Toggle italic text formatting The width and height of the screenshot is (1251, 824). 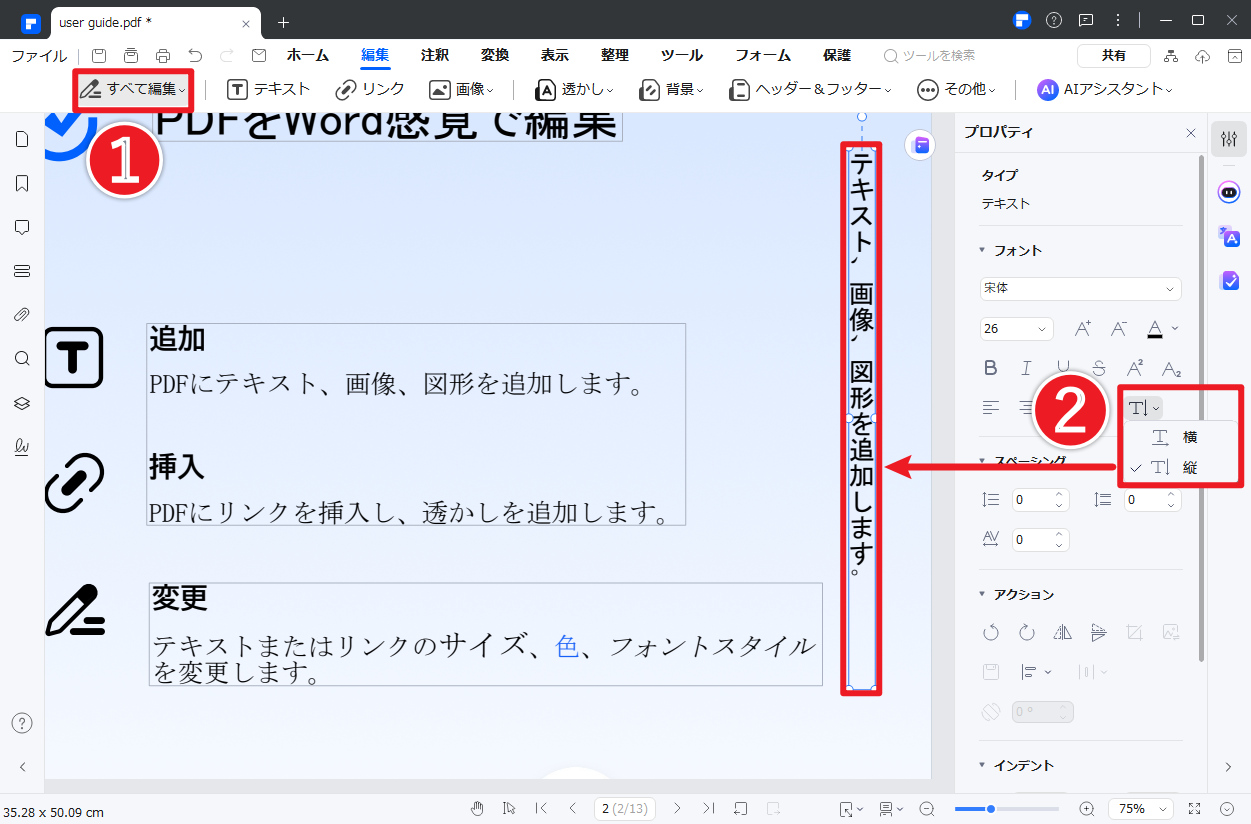[x=1026, y=368]
